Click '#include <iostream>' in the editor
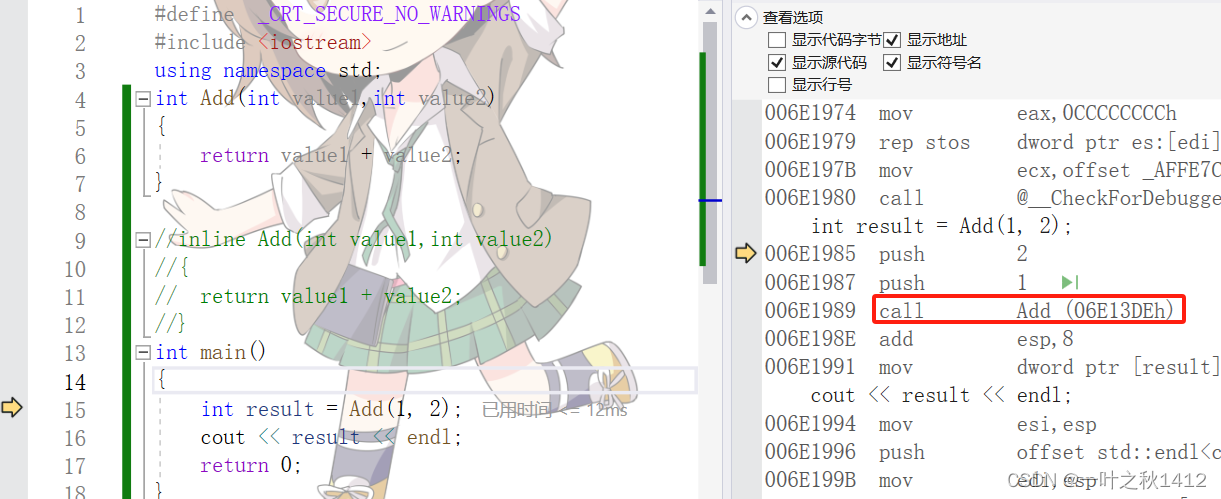1221x499 pixels. pos(263,42)
